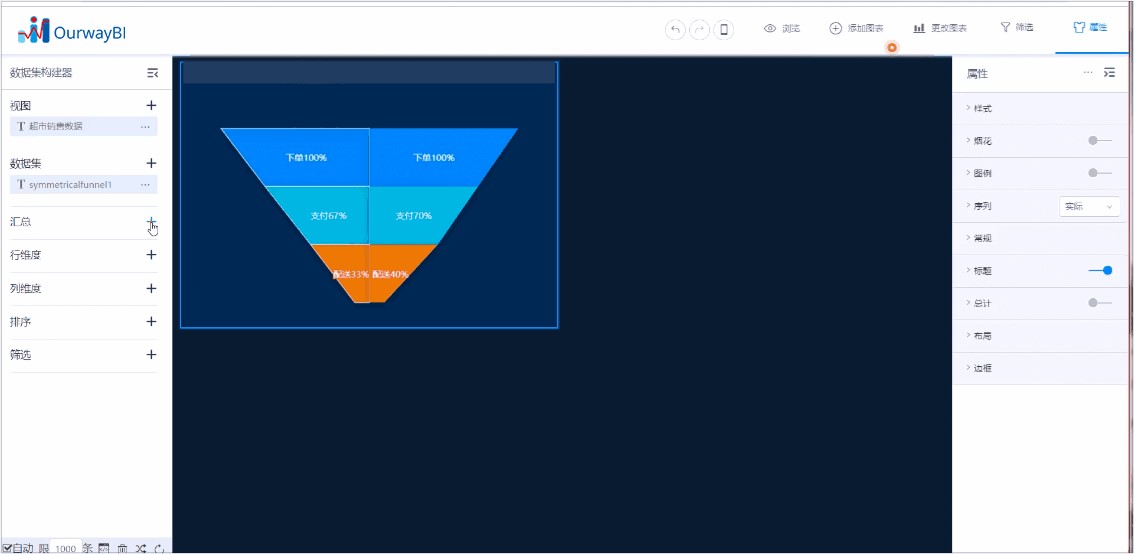Click the OurwayBI logo
1134x554 pixels.
coord(72,30)
